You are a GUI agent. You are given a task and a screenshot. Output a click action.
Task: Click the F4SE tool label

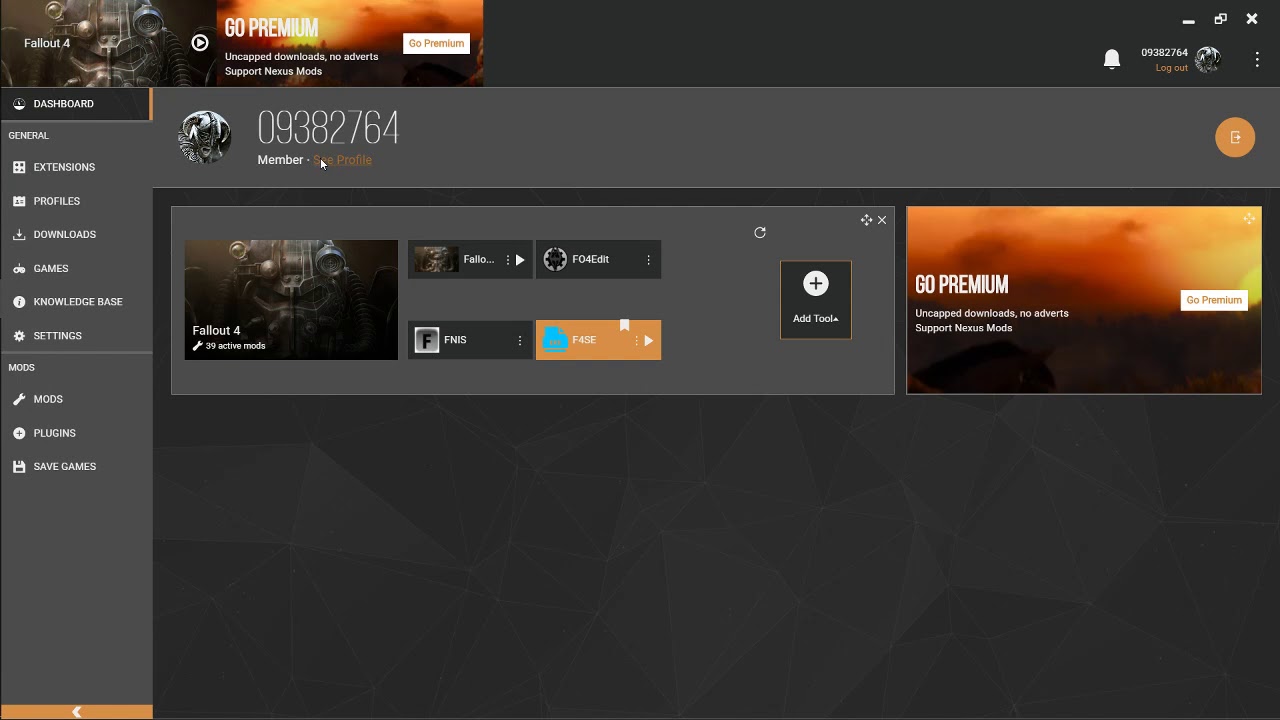(584, 340)
